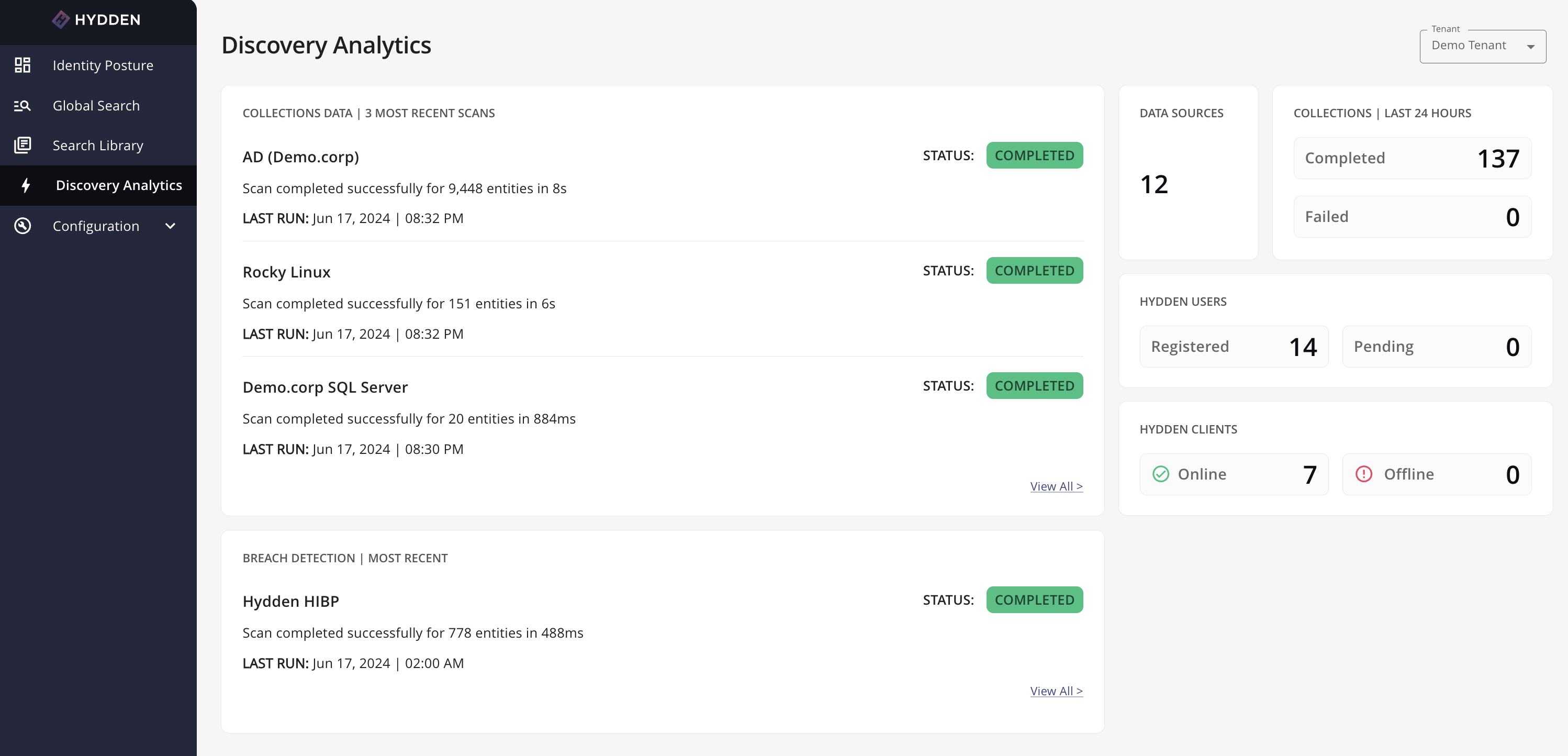This screenshot has height=756, width=1568.
Task: Select the Discovery Analytics lightning bolt icon
Action: pos(25,186)
